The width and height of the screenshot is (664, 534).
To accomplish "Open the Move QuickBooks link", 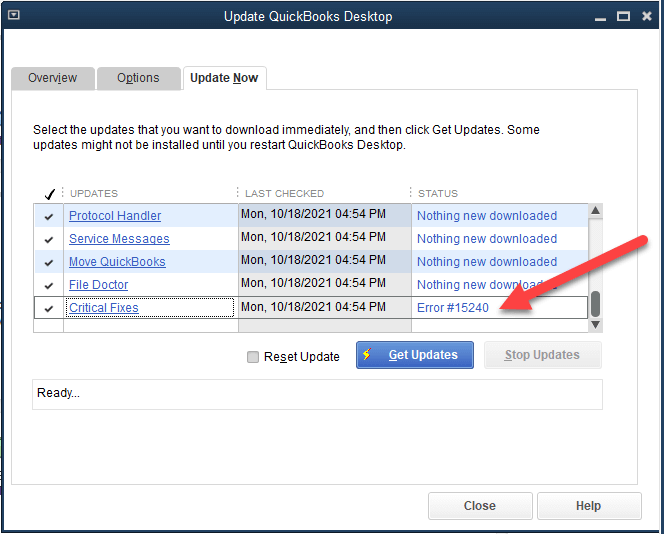I will (117, 262).
